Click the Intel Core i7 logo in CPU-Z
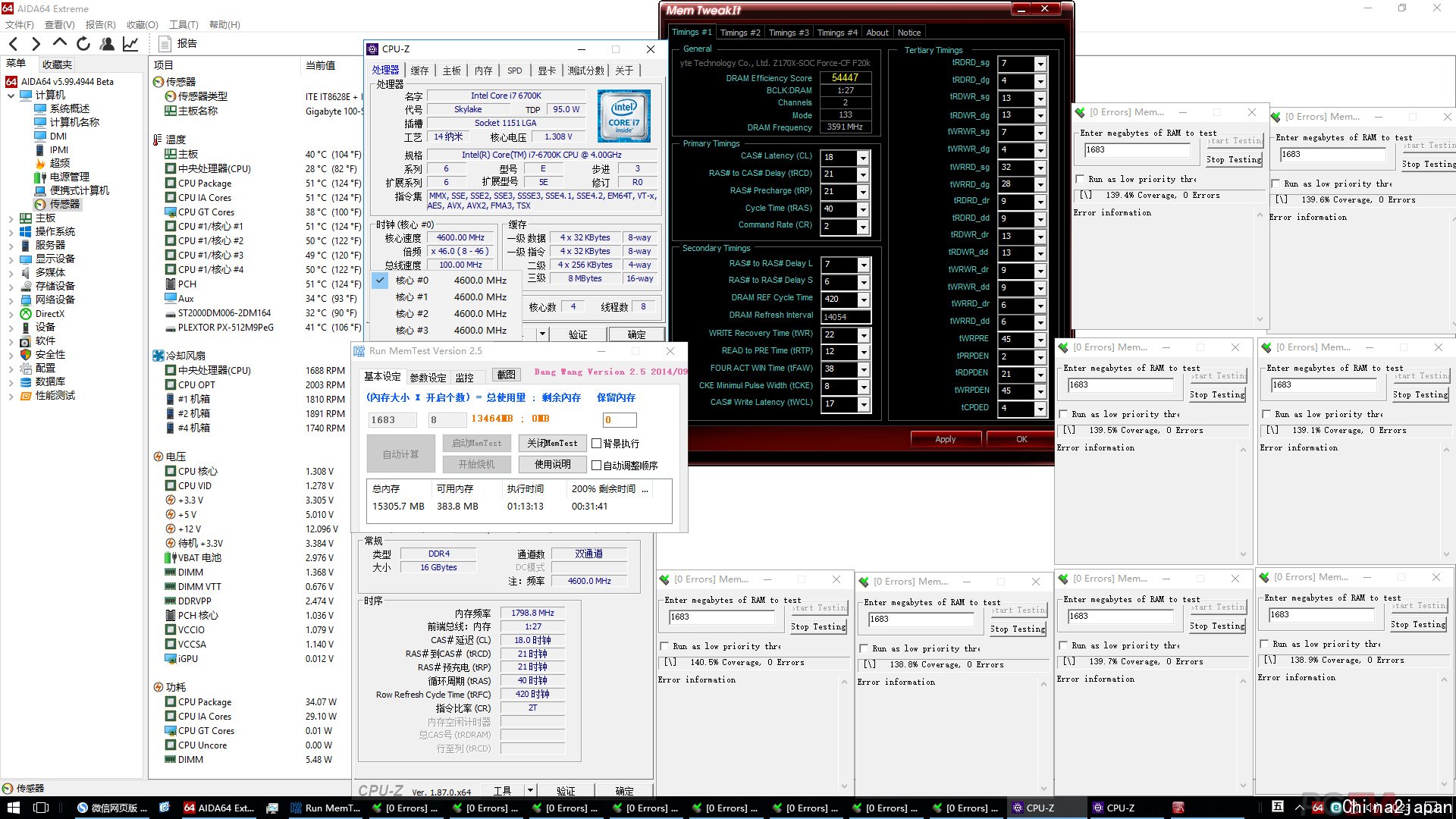Viewport: 1456px width, 819px height. [x=623, y=117]
